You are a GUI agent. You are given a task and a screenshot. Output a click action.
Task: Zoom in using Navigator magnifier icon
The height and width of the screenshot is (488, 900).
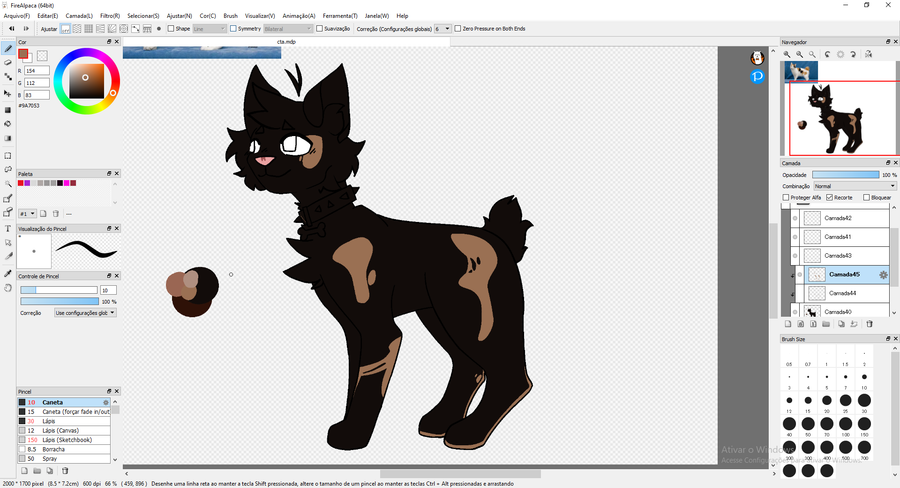pyautogui.click(x=787, y=54)
